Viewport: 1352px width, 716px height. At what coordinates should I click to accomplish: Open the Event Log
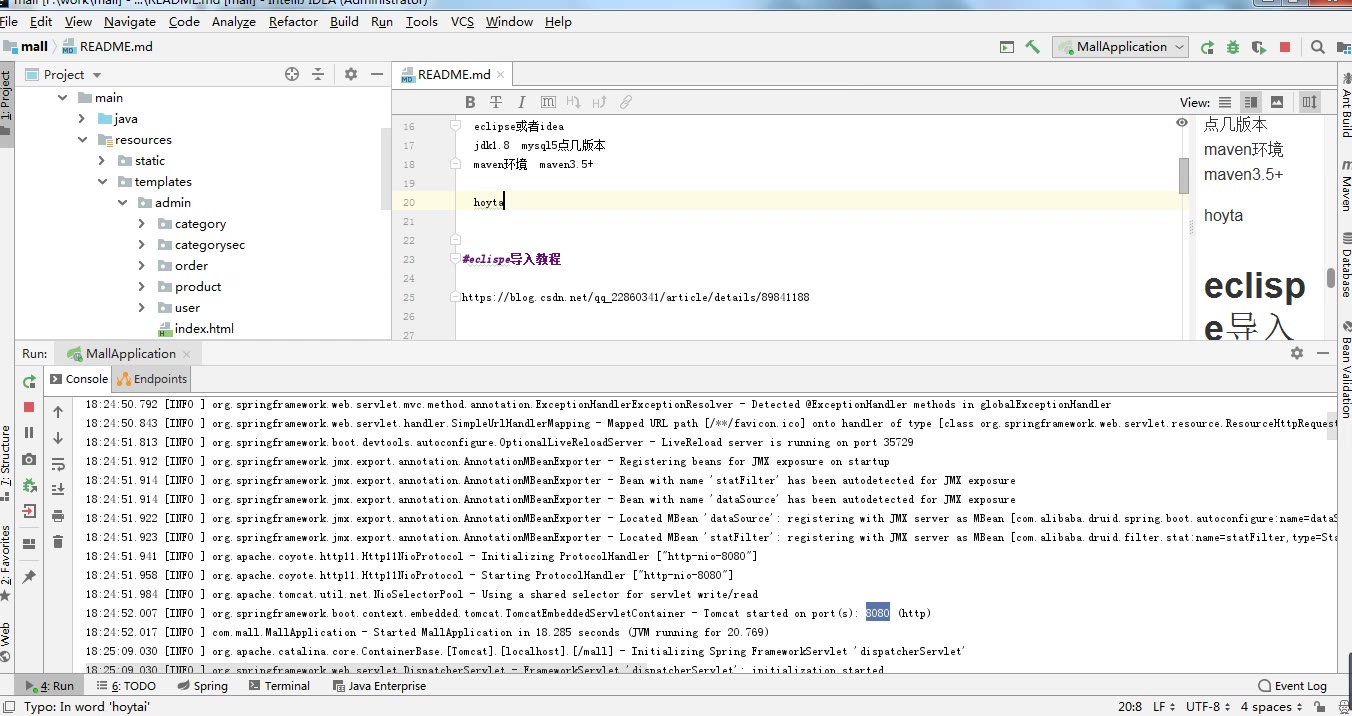pyautogui.click(x=1292, y=686)
